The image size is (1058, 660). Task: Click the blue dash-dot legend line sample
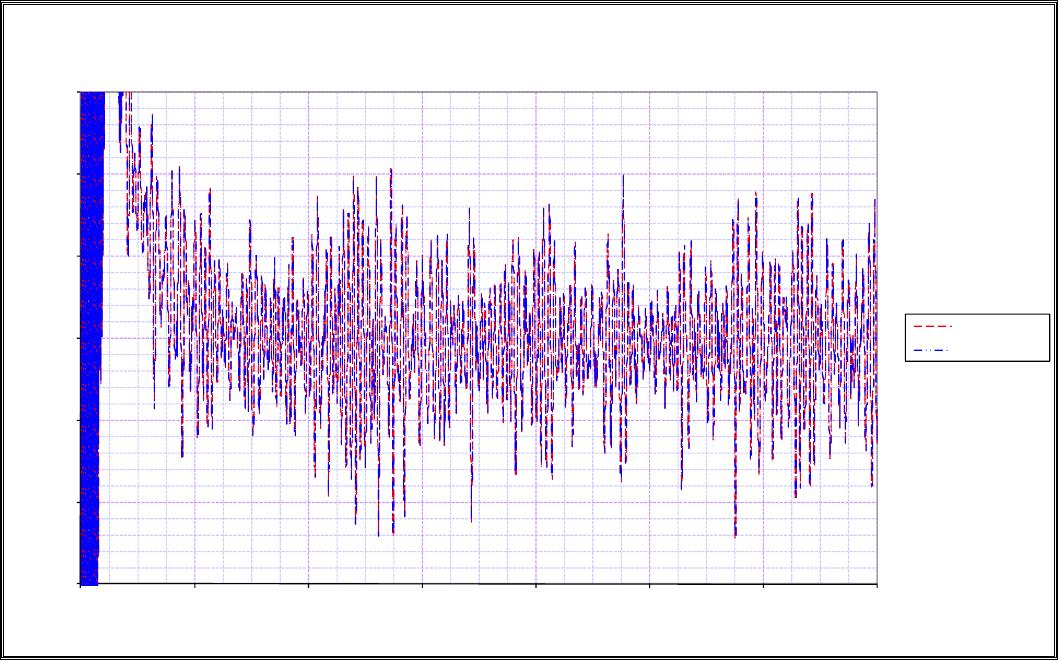tap(931, 350)
